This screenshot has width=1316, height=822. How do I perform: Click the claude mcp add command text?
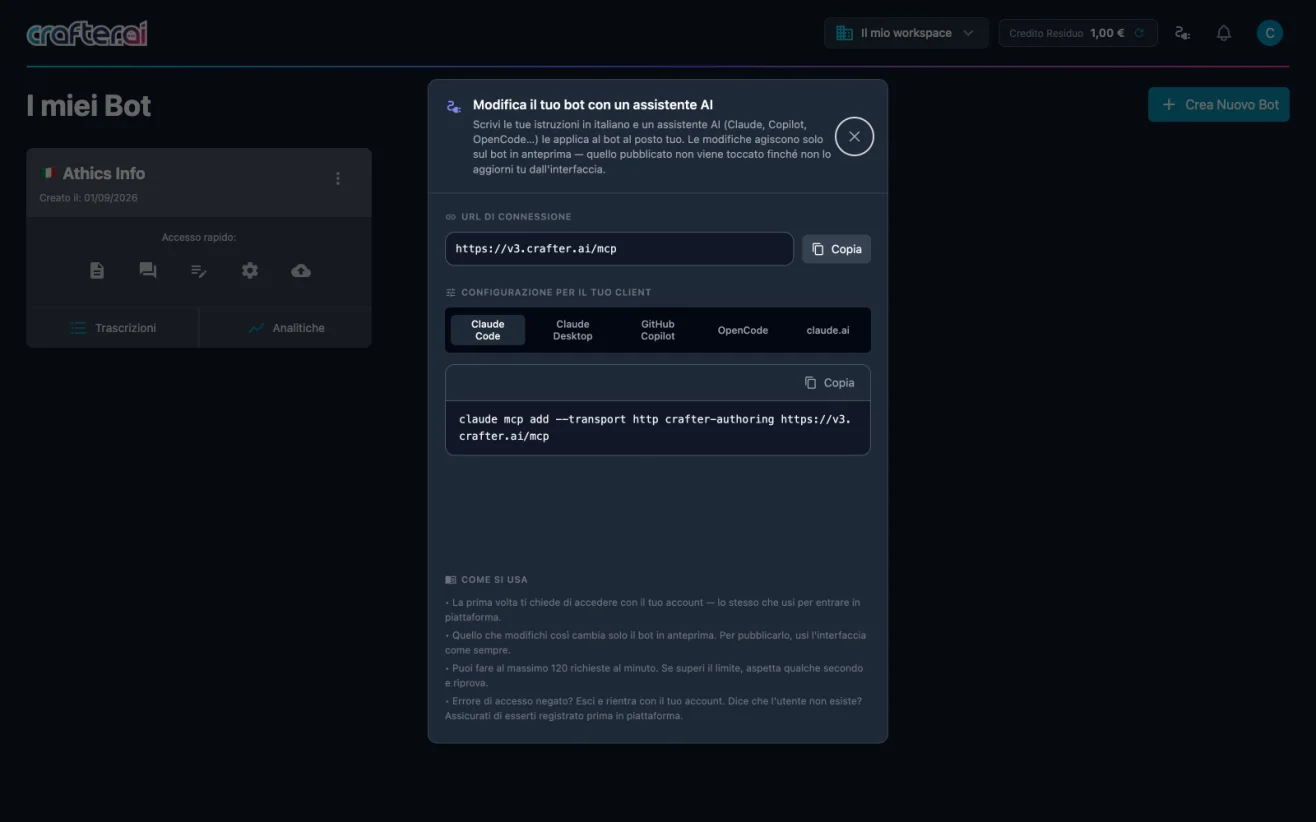click(x=655, y=428)
